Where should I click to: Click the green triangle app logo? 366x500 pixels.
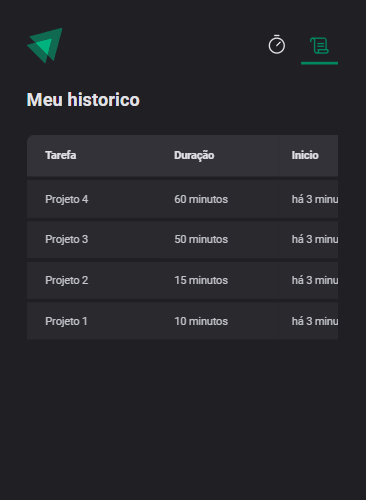tap(45, 45)
